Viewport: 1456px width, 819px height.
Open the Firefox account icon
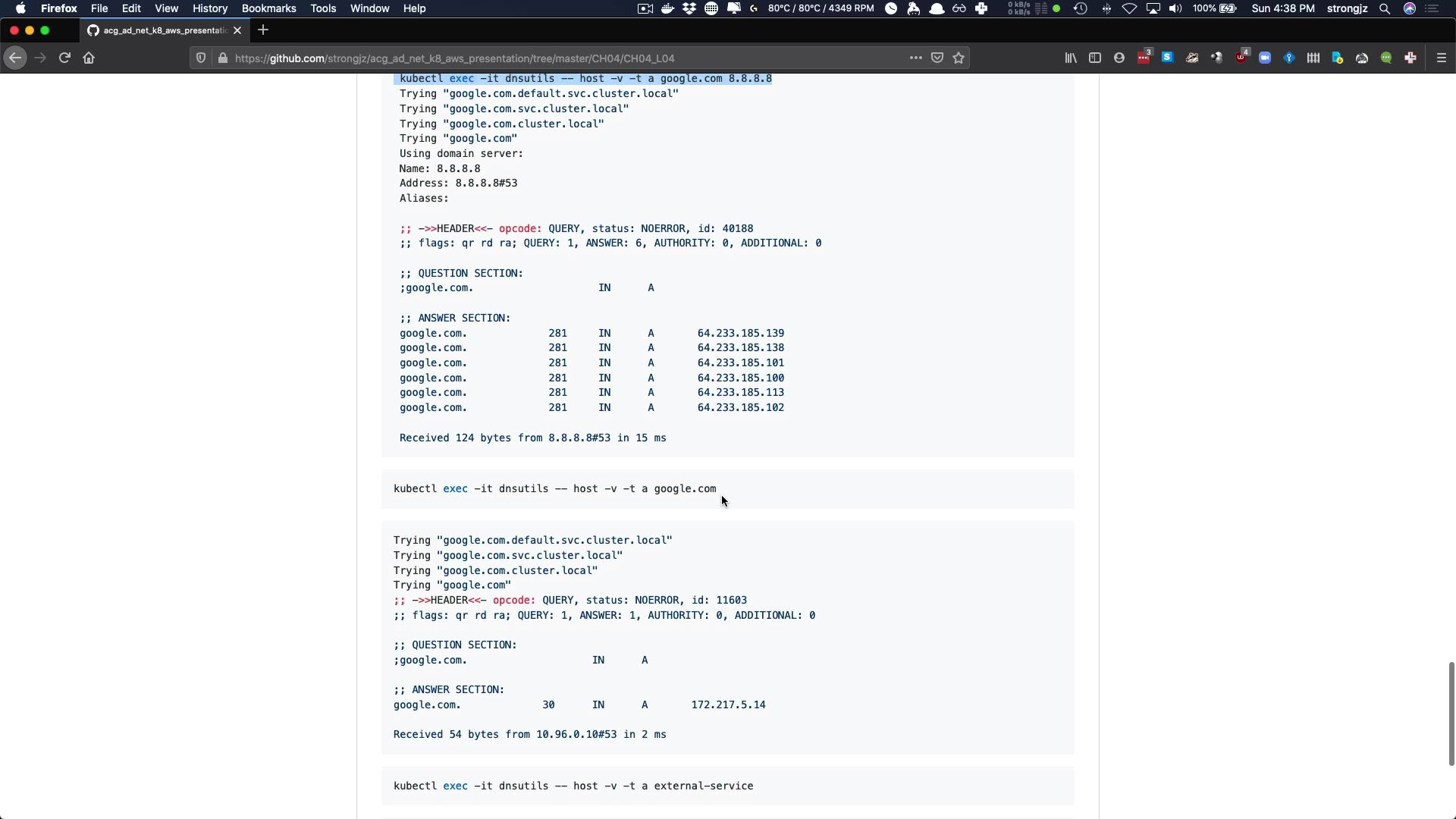[x=1119, y=58]
